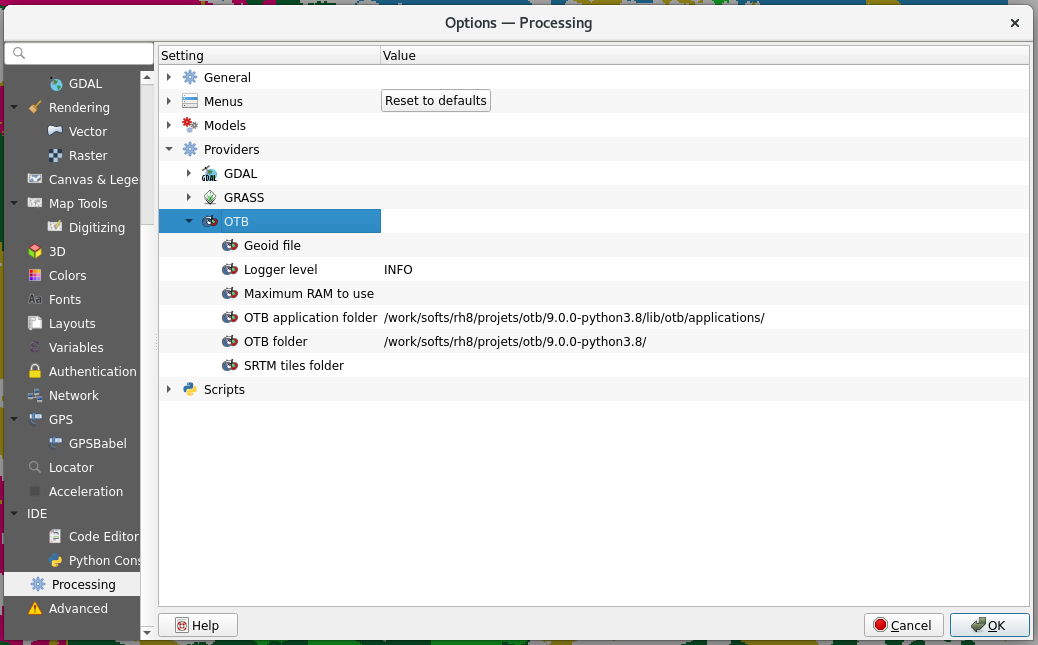Confirm settings with the OK button
The height and width of the screenshot is (645, 1038).
coord(989,625)
